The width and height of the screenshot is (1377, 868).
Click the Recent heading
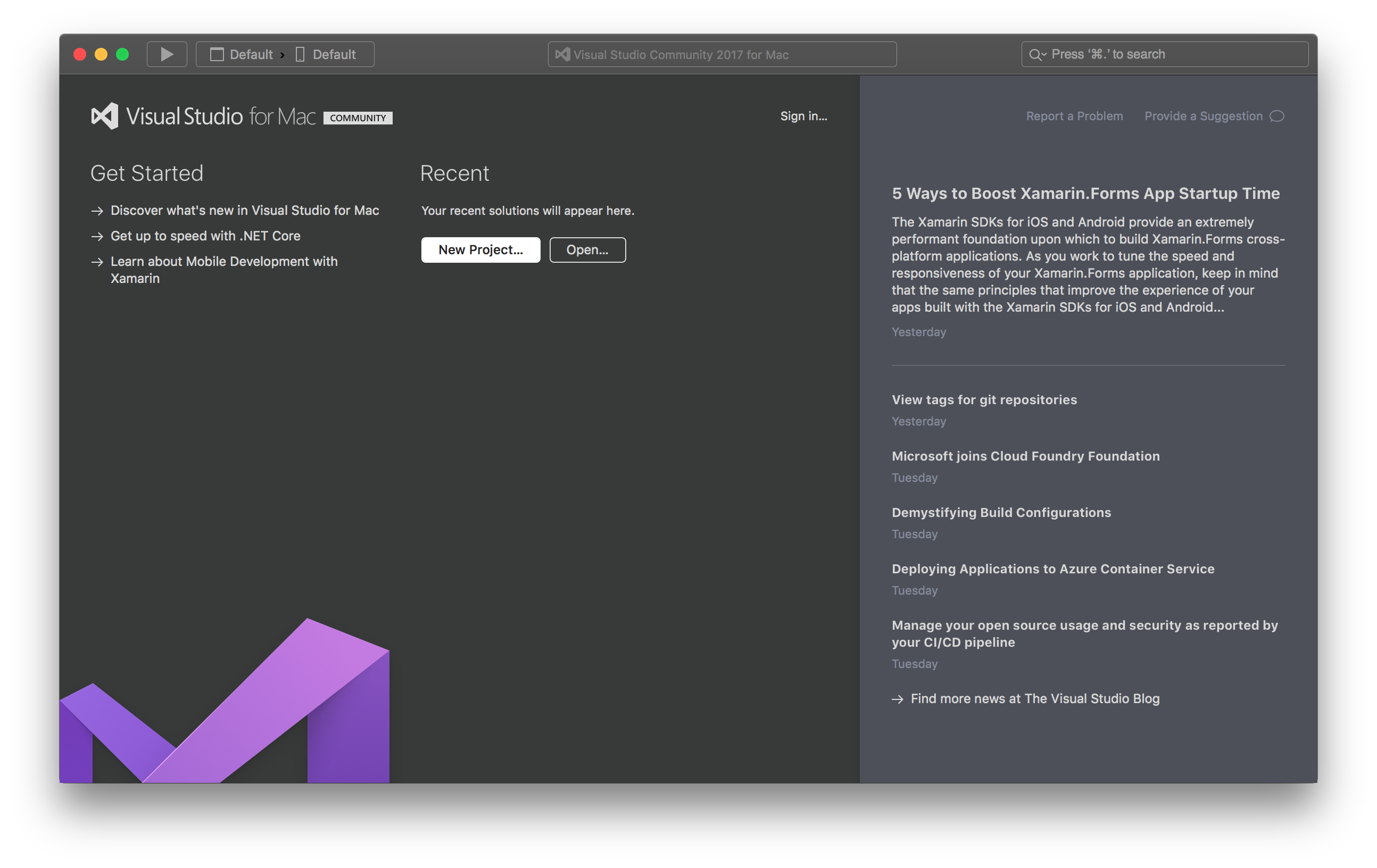454,173
